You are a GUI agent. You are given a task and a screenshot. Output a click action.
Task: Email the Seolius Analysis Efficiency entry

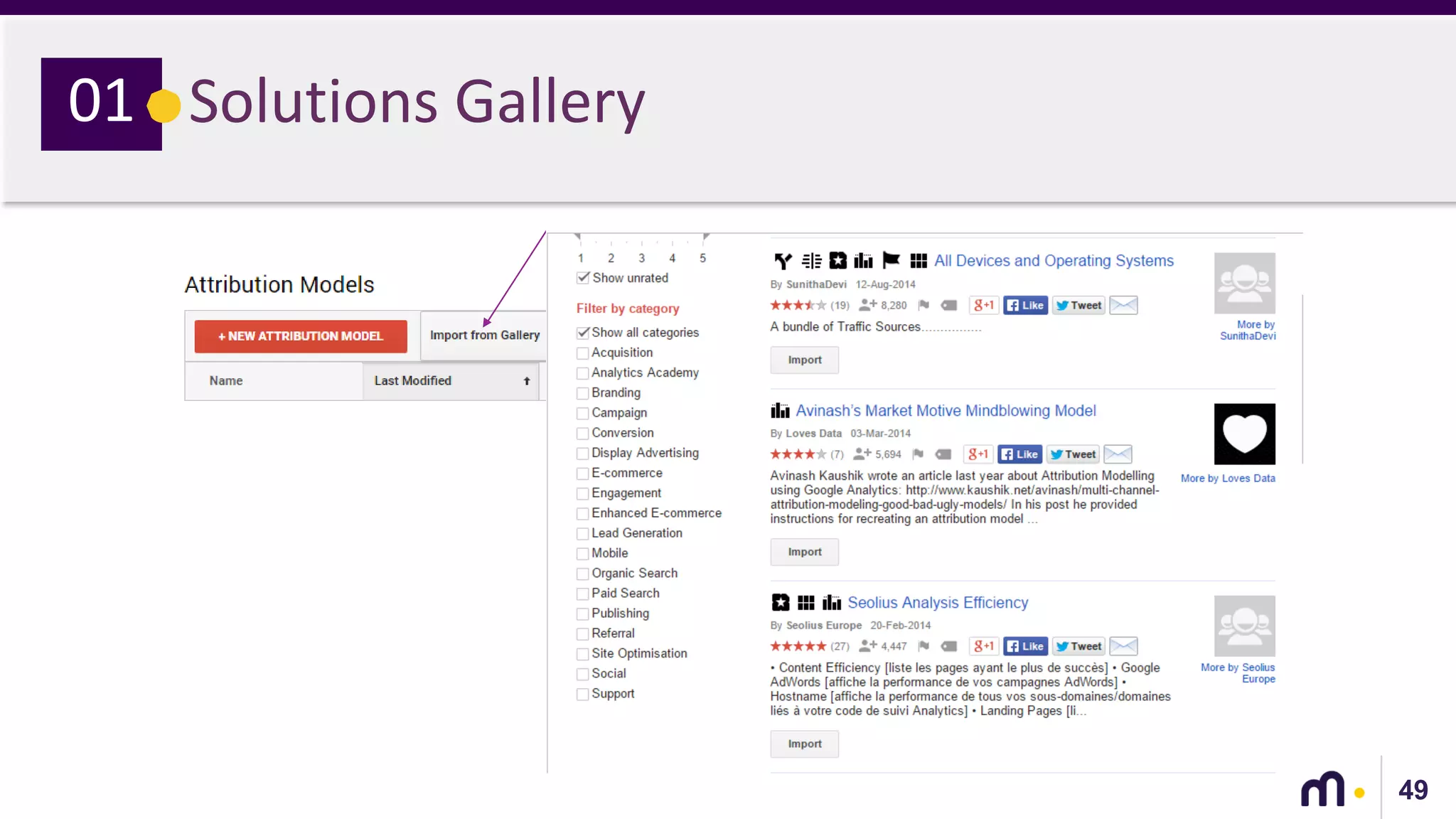[1123, 646]
